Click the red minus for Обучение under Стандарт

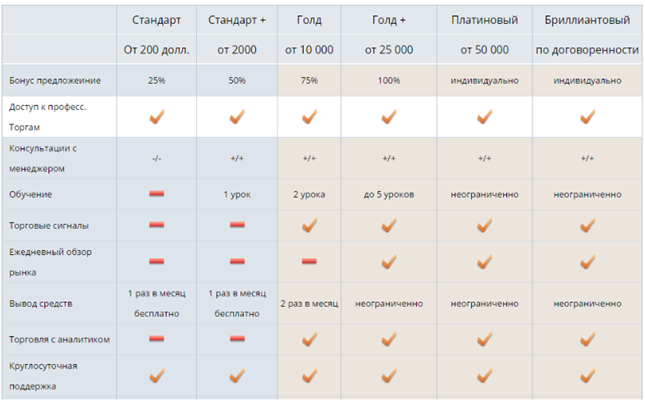tap(156, 193)
